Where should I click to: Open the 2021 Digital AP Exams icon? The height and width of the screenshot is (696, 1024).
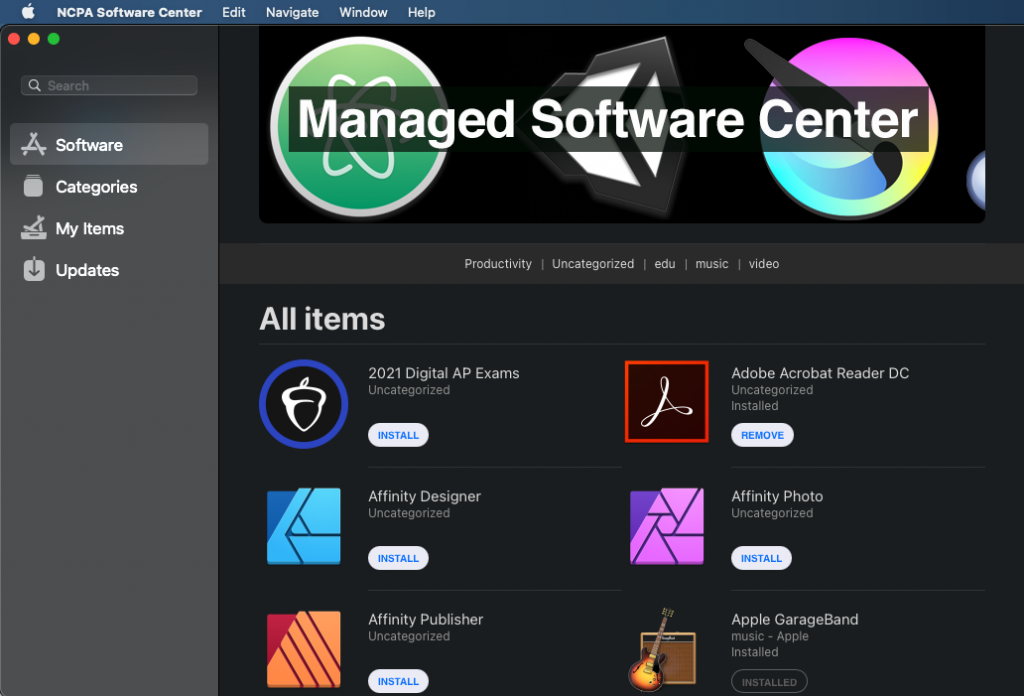[303, 404]
